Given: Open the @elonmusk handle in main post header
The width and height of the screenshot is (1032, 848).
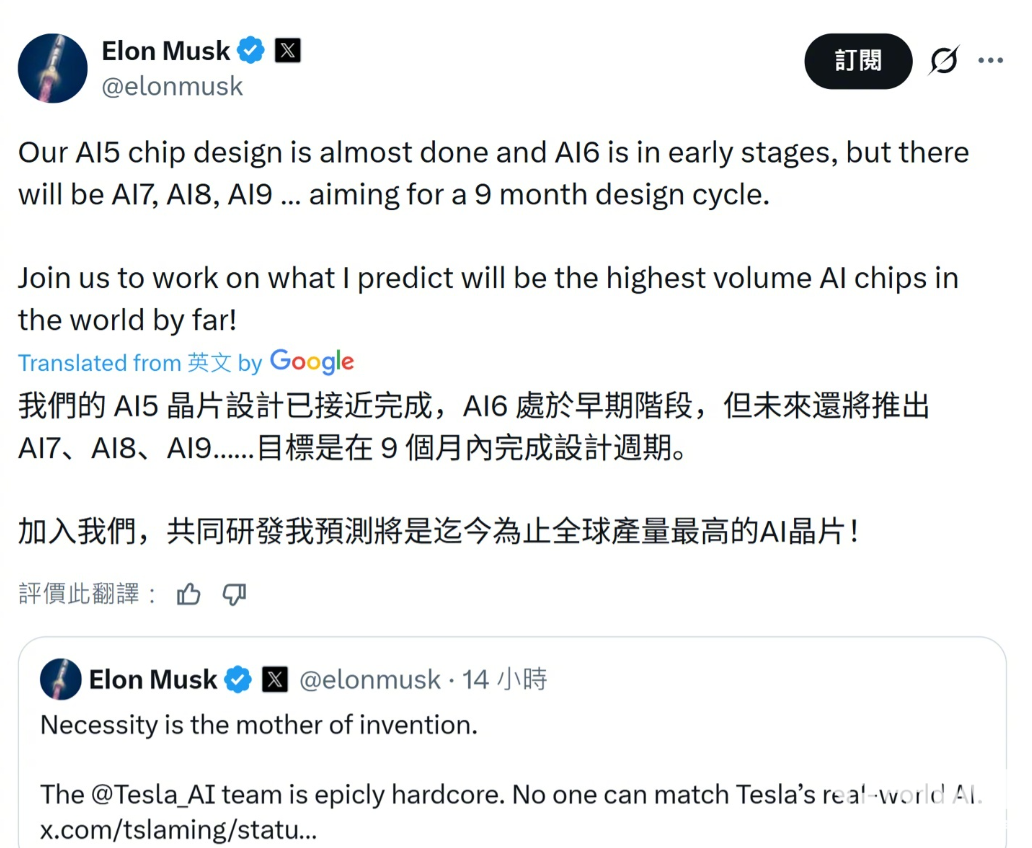Looking at the screenshot, I should tap(172, 86).
